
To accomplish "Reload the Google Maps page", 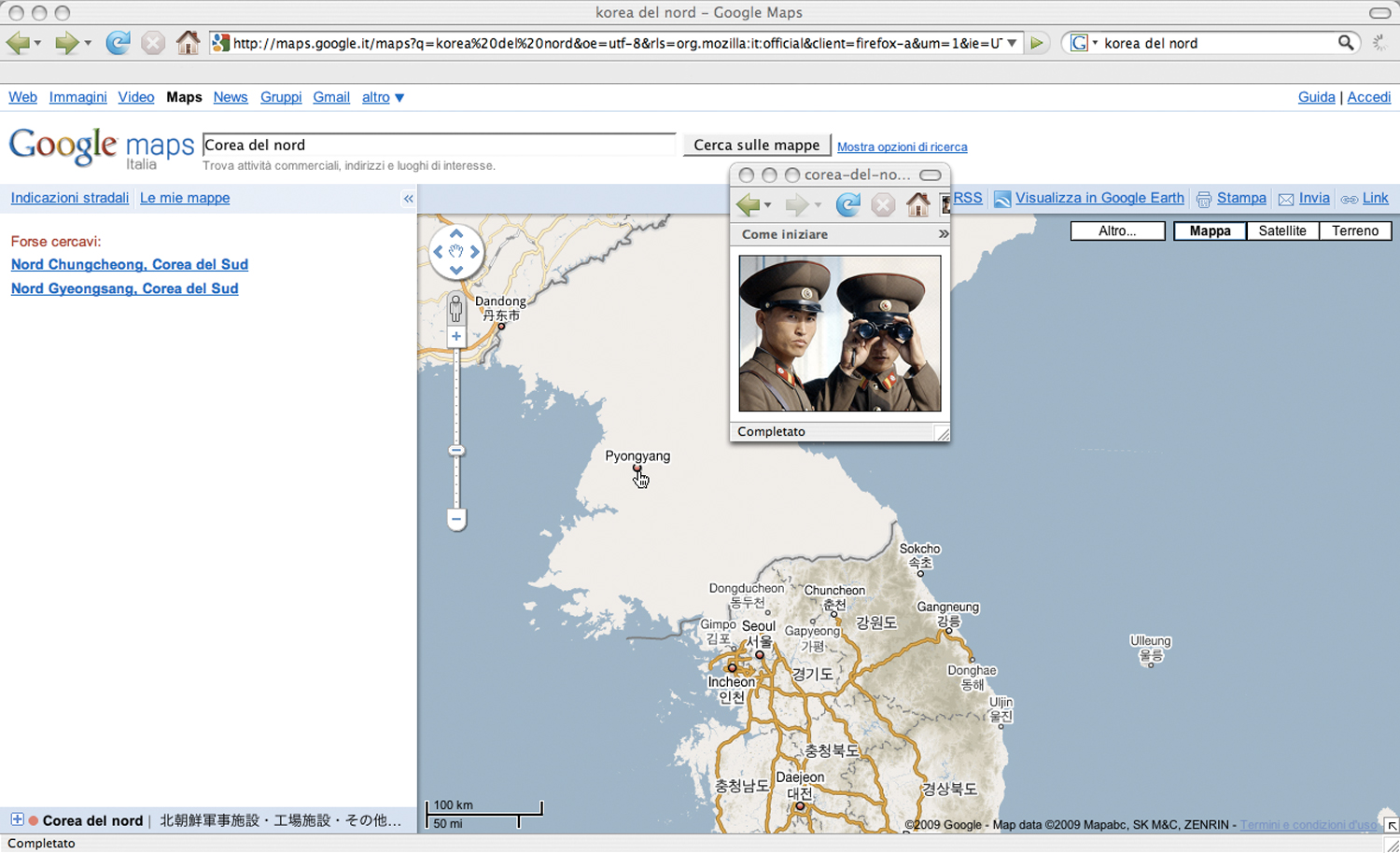I will (118, 43).
